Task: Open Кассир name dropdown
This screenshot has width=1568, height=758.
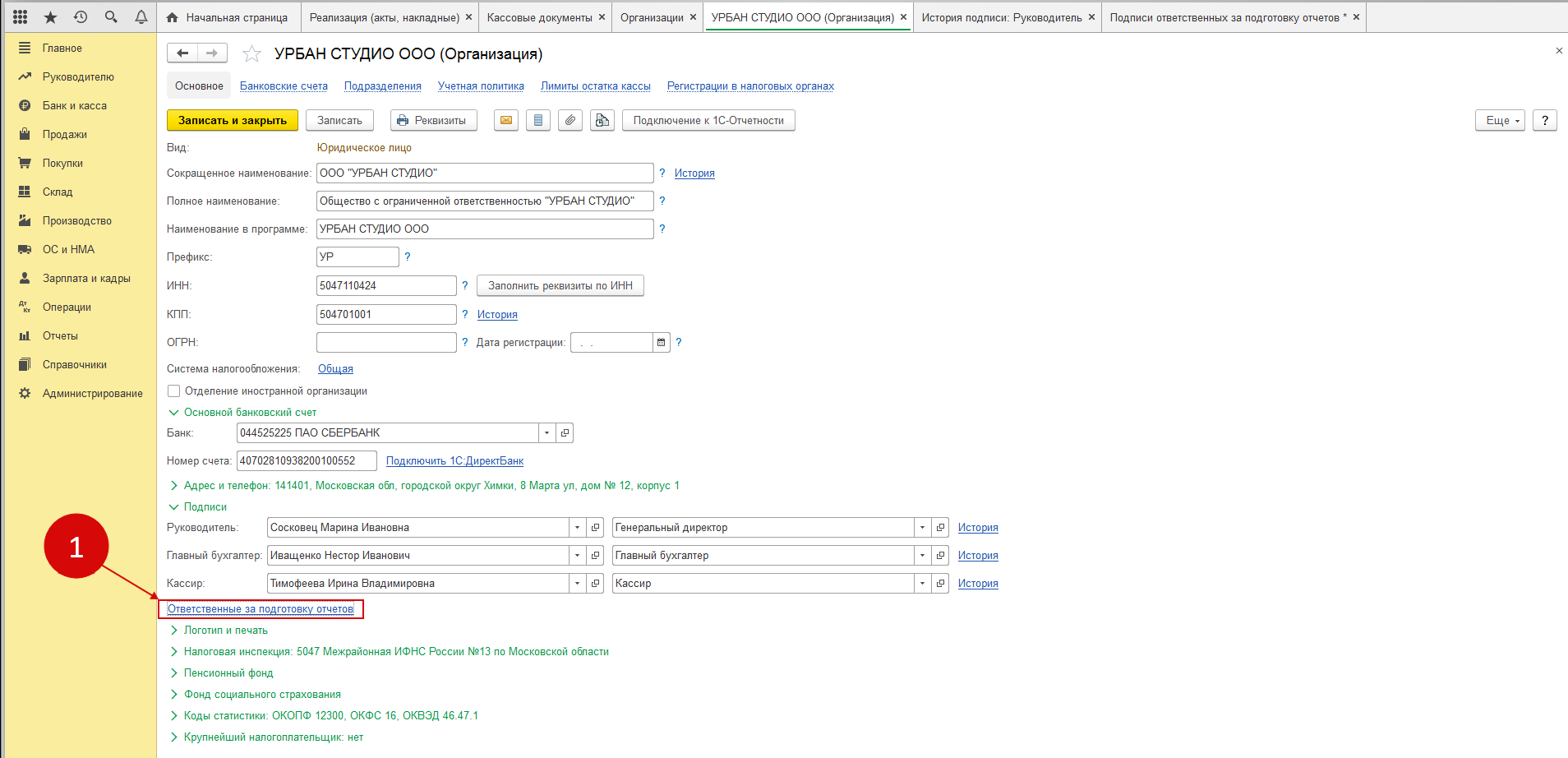Action: (578, 584)
